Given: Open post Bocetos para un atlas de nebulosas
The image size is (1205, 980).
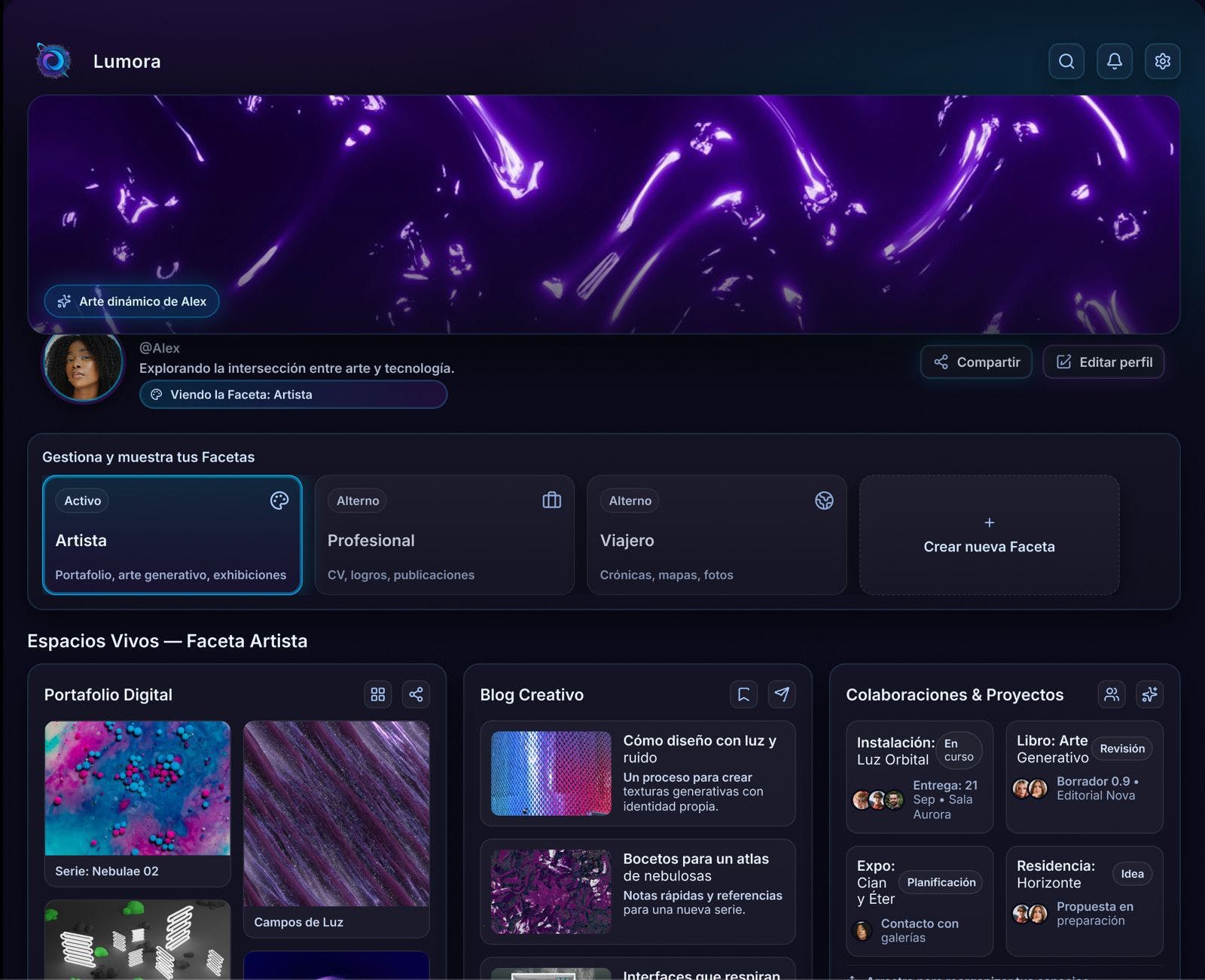Looking at the screenshot, I should click(638, 892).
